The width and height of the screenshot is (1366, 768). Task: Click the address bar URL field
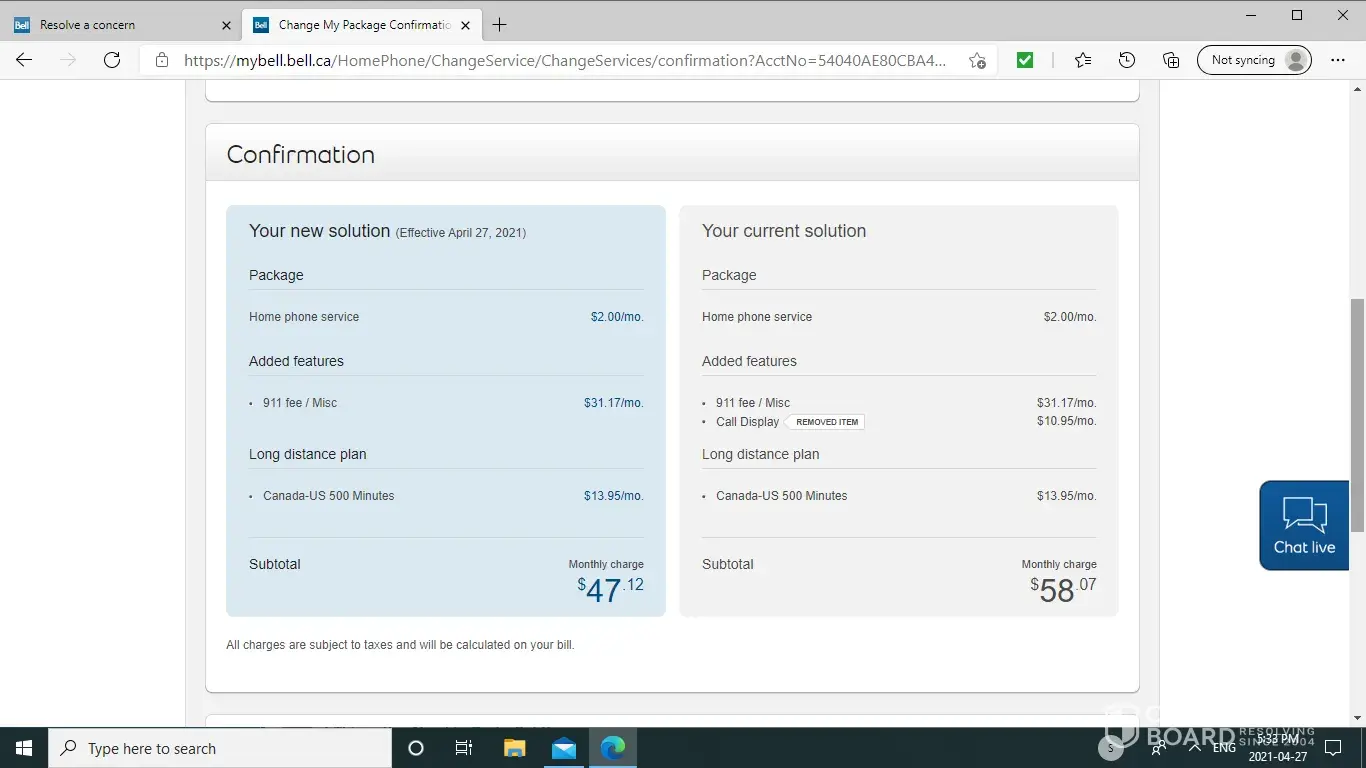565,60
